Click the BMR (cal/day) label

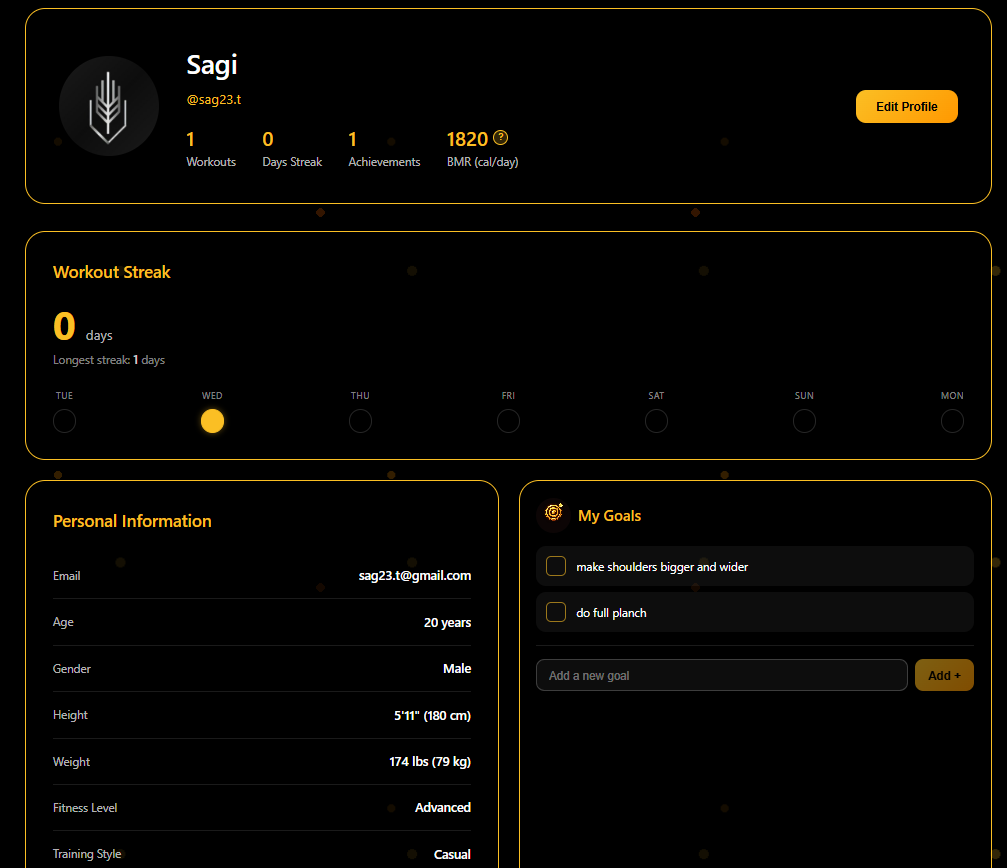pyautogui.click(x=483, y=162)
